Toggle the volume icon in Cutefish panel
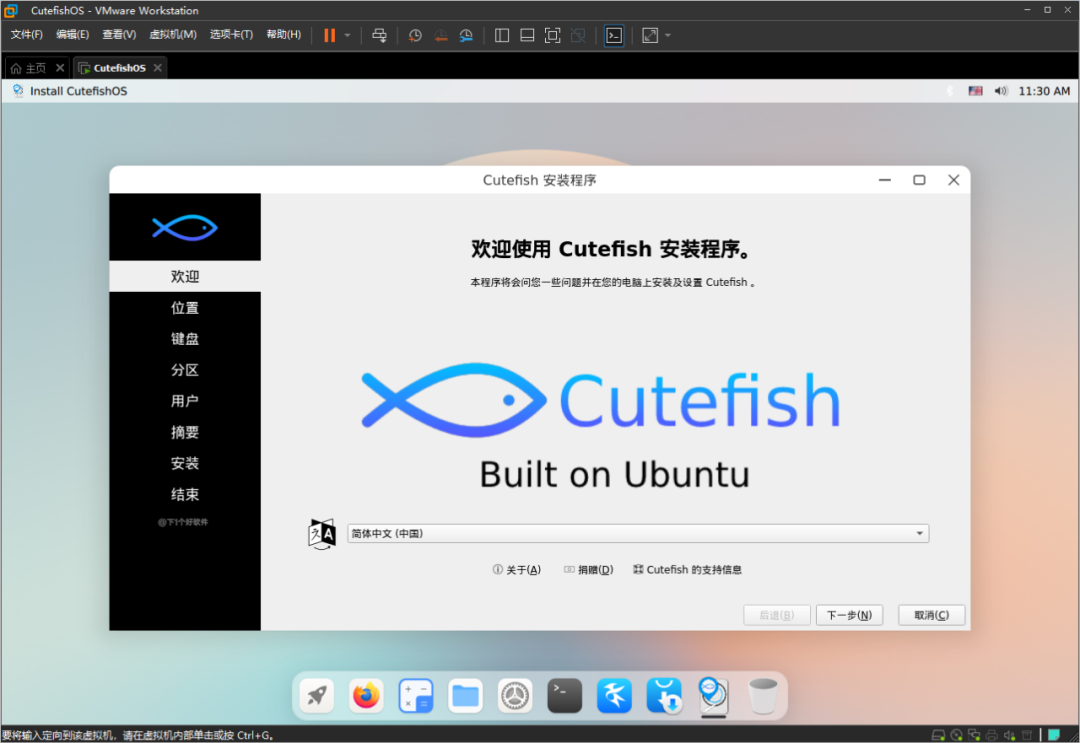Image resolution: width=1080 pixels, height=743 pixels. coord(1001,91)
